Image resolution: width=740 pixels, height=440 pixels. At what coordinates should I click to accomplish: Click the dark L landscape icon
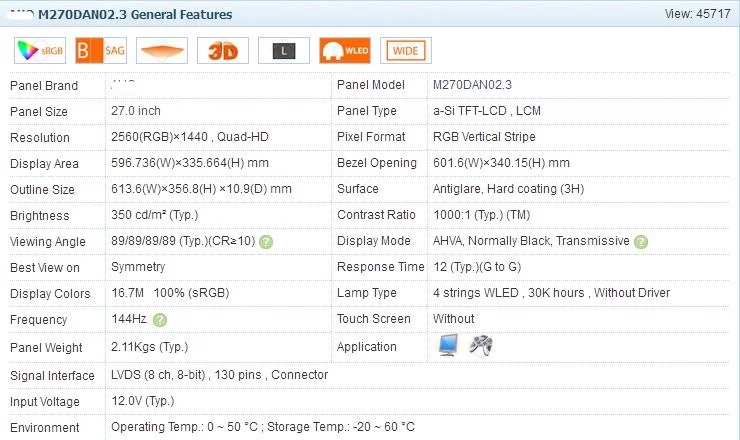[x=283, y=51]
